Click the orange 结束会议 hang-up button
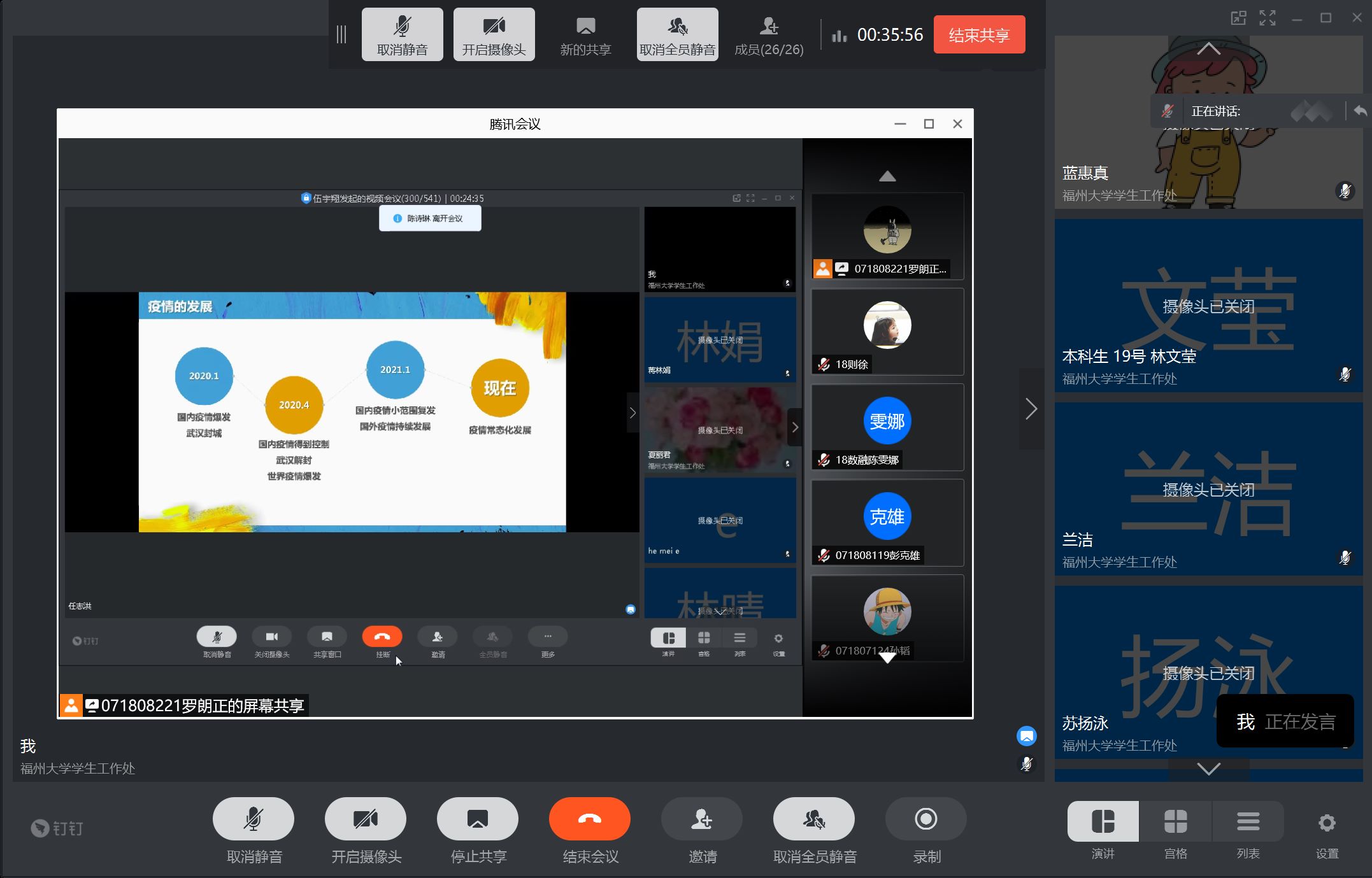 pyautogui.click(x=590, y=819)
